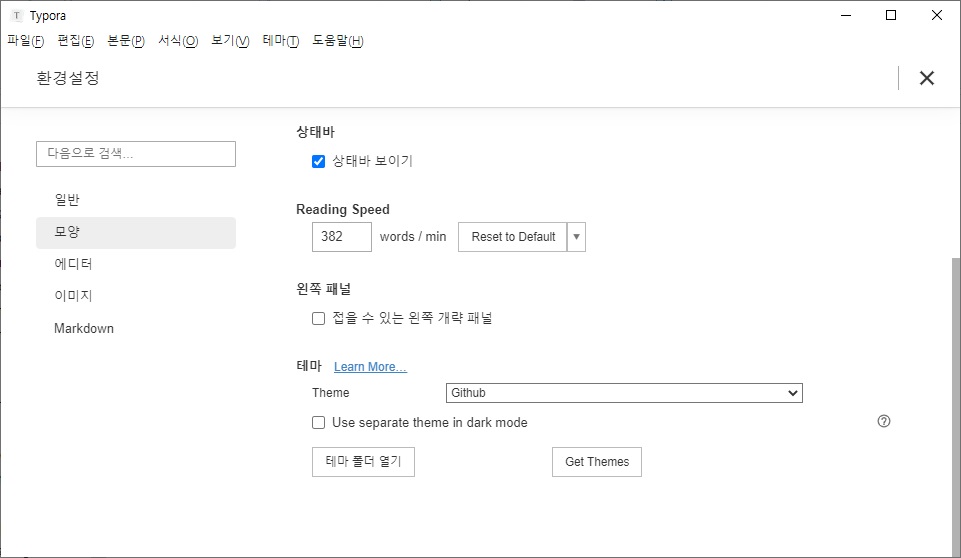
Task: Switch to the Markdown settings category
Action: tap(135, 329)
